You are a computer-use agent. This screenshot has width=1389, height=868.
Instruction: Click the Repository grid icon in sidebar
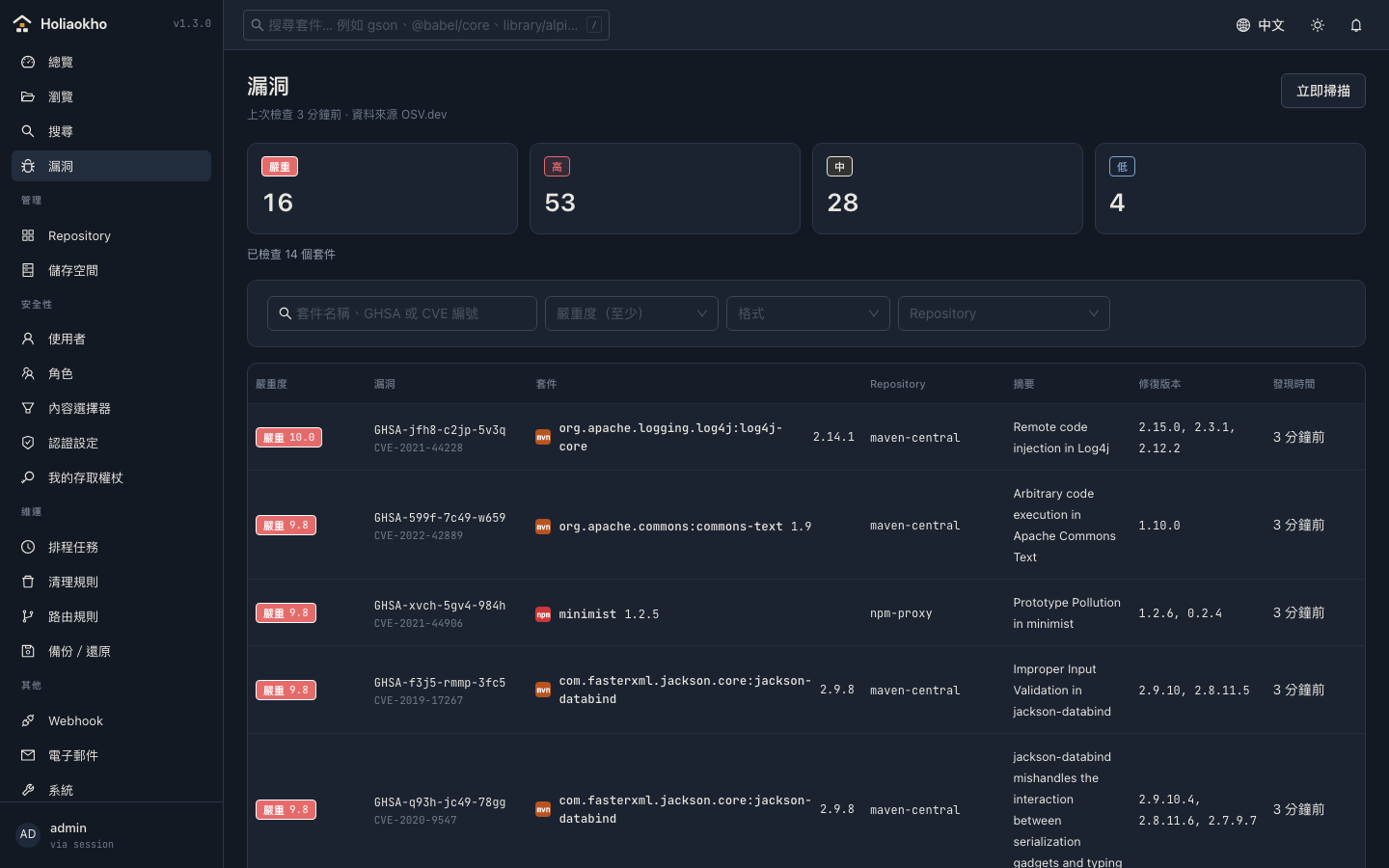point(28,235)
